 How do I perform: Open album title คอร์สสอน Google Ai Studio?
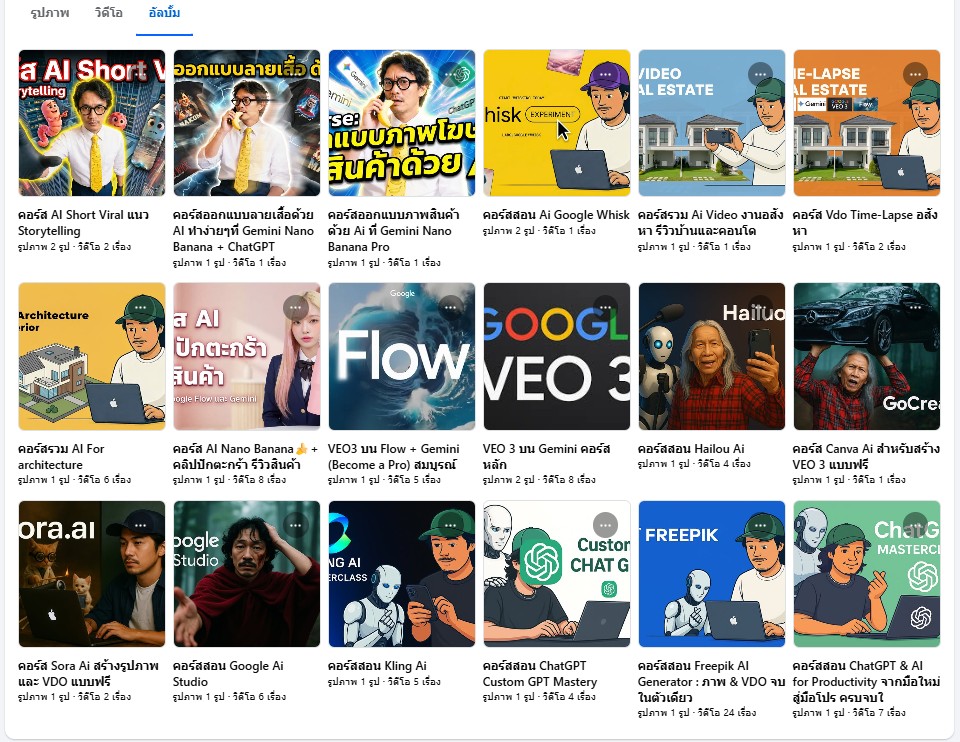[x=228, y=673]
